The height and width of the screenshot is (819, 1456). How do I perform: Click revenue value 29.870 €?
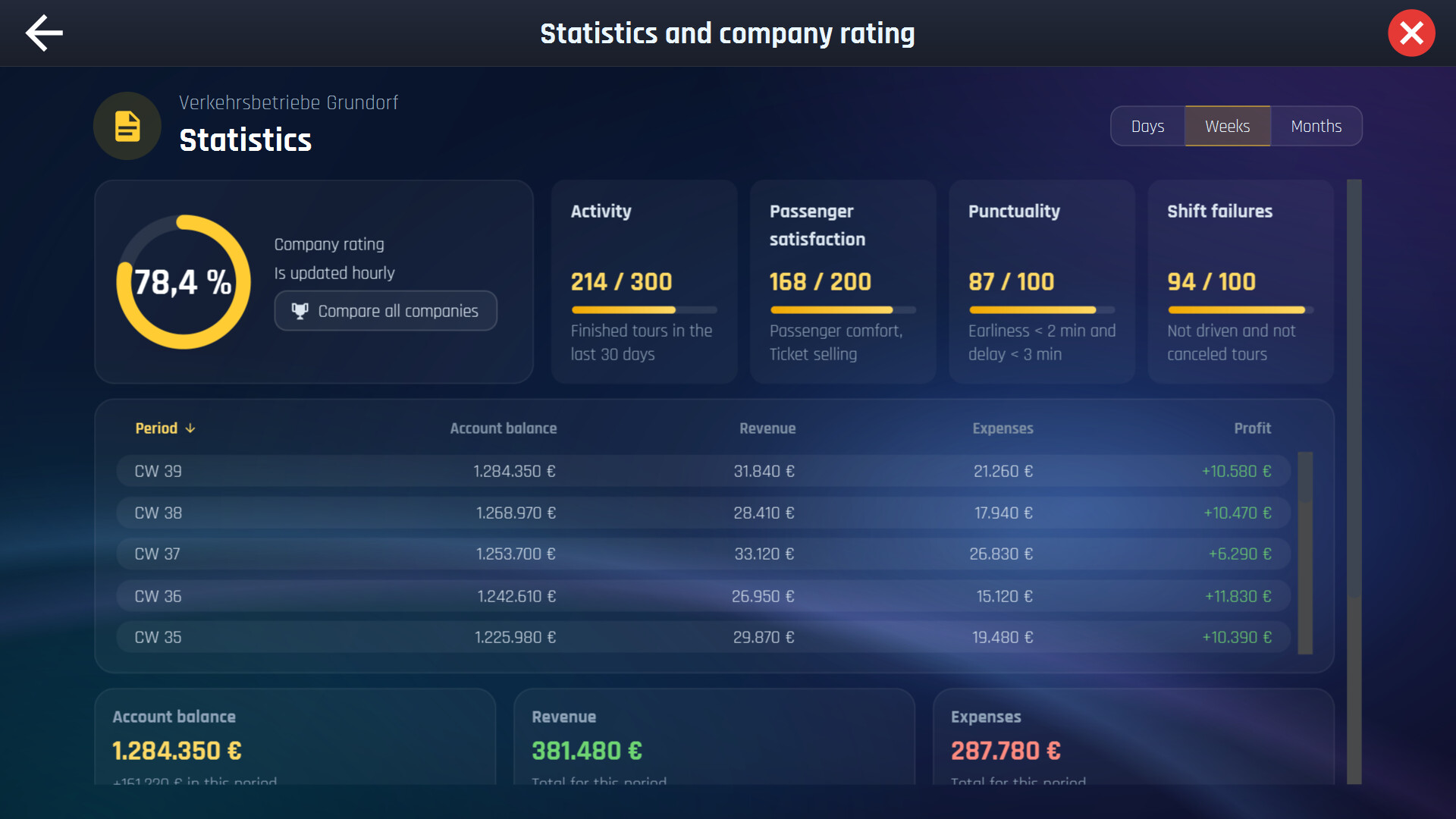tap(763, 637)
